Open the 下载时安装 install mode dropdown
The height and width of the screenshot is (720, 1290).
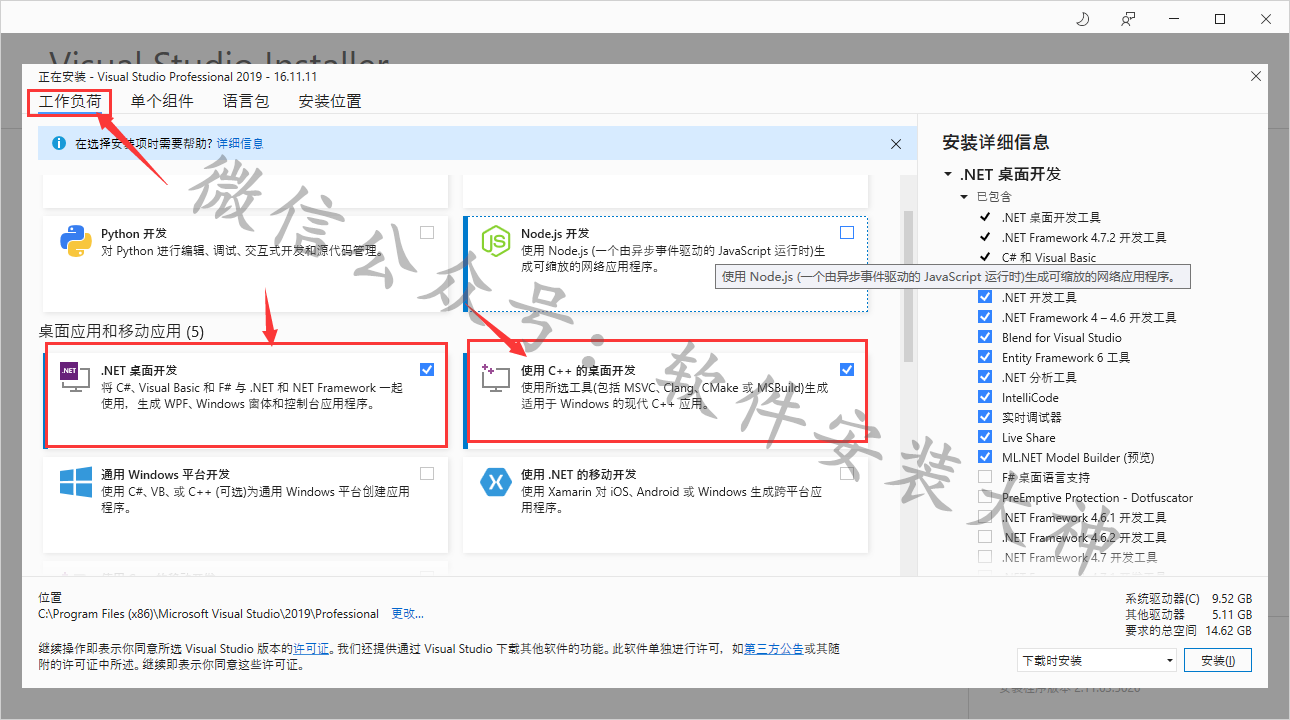1096,660
